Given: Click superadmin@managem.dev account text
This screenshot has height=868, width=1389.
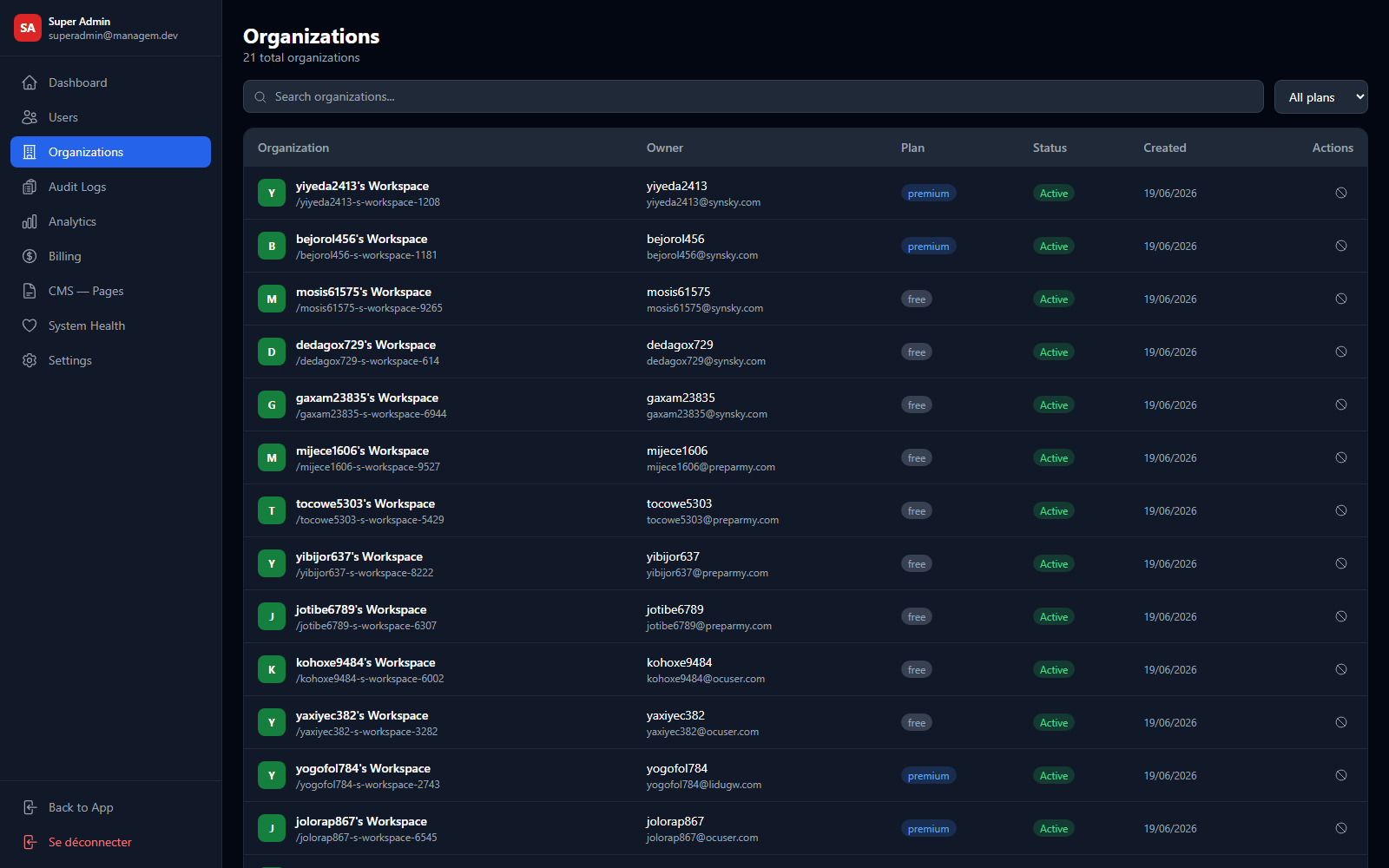Looking at the screenshot, I should click(113, 36).
